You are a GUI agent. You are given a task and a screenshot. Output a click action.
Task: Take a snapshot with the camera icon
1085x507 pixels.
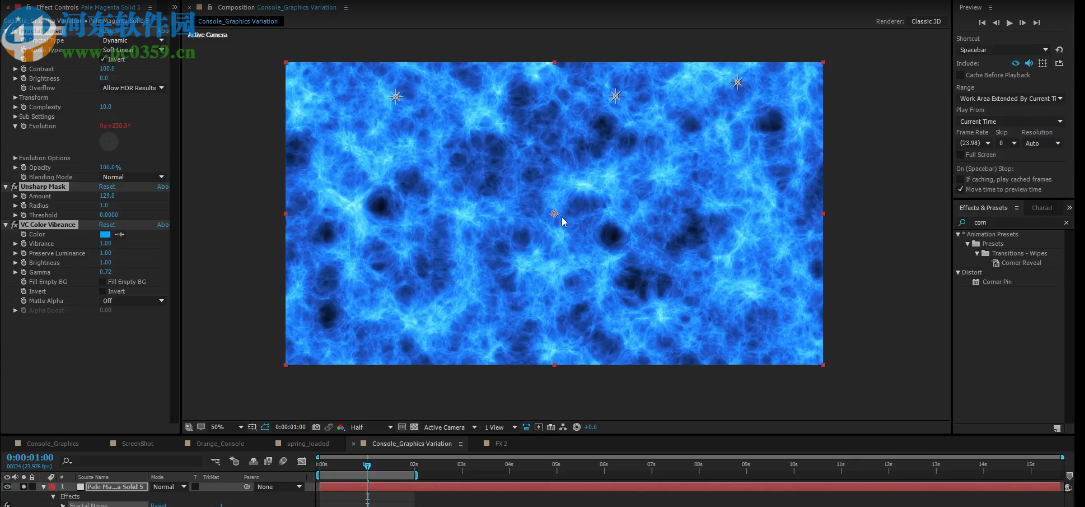[315, 427]
